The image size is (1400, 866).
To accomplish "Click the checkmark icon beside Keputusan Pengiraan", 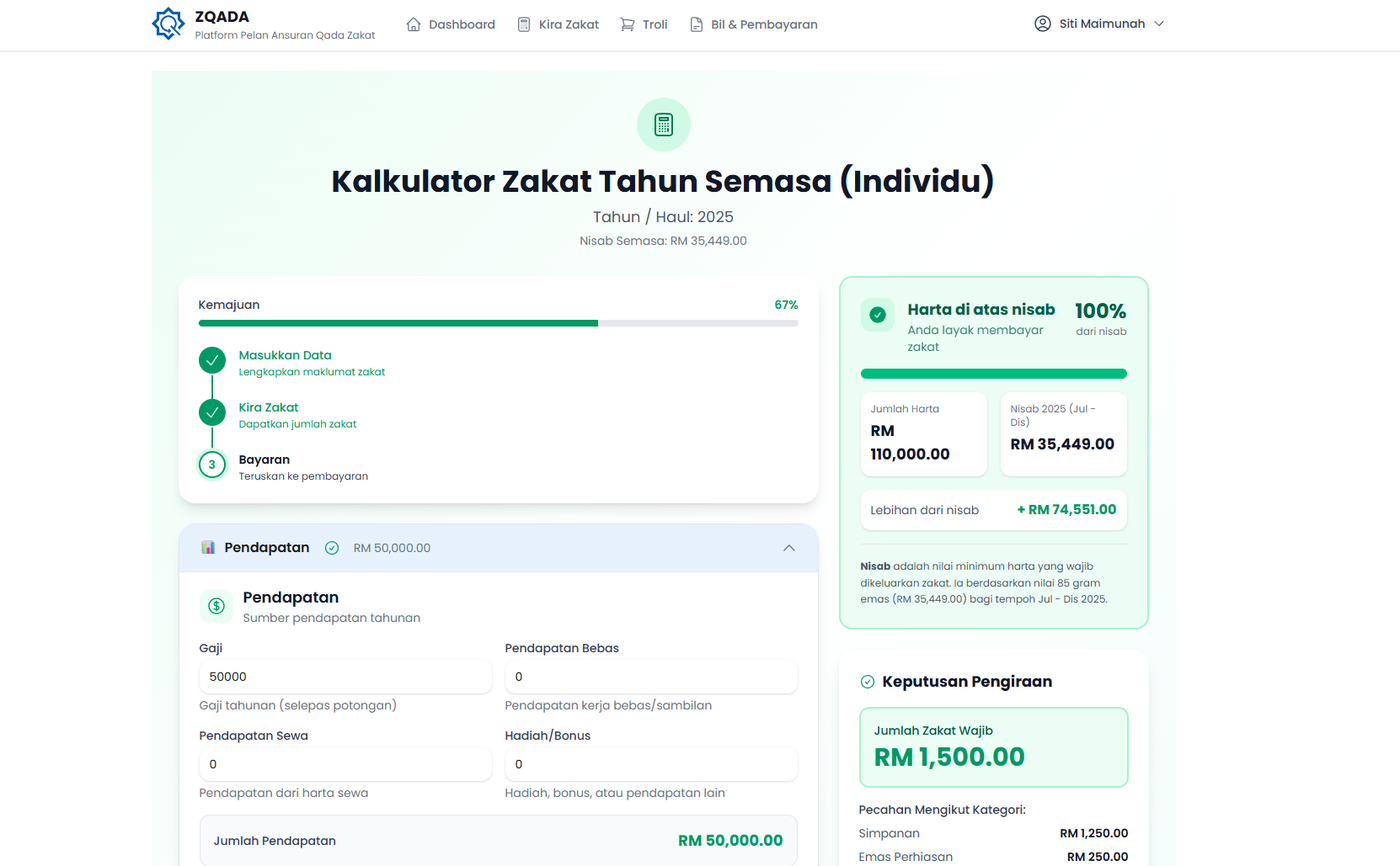I will coord(867,682).
